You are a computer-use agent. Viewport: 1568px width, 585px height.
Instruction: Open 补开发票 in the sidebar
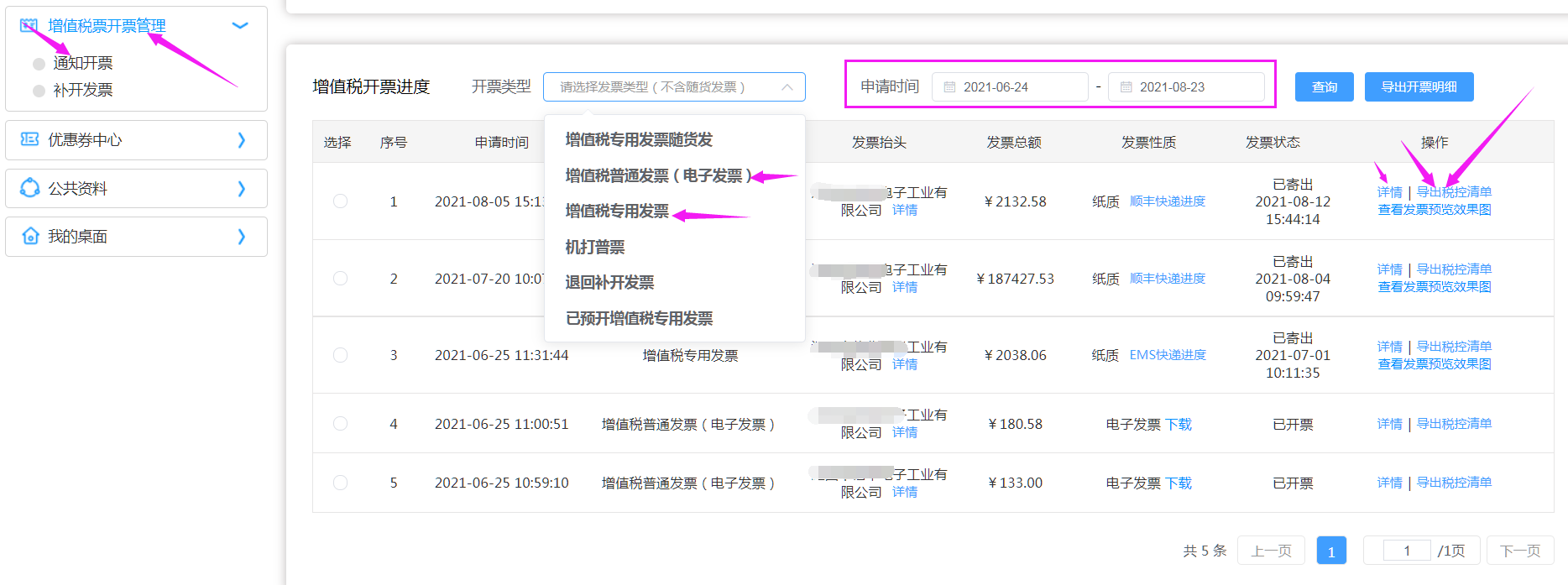point(82,91)
